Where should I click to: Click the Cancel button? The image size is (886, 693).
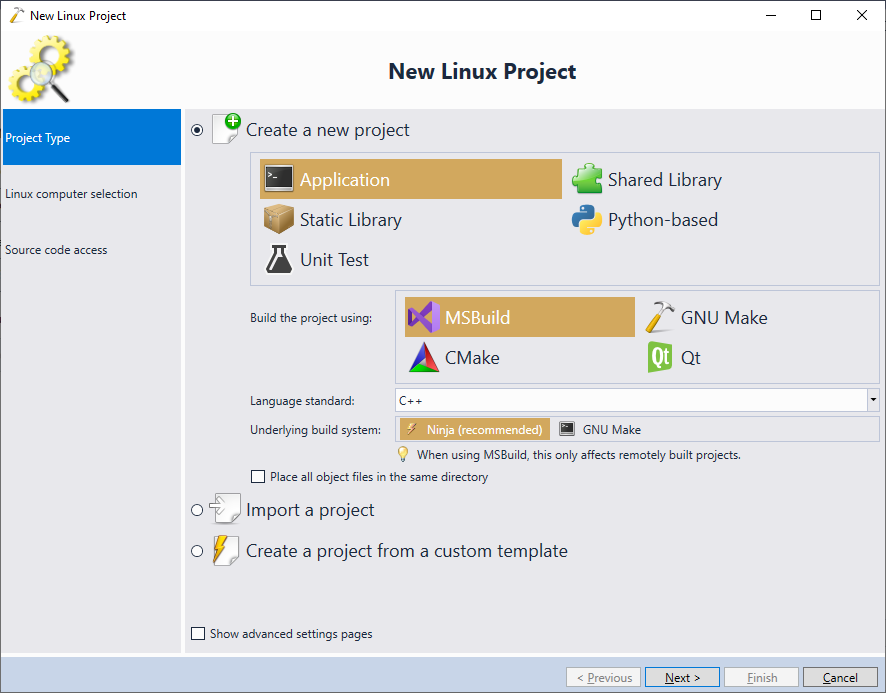click(840, 677)
